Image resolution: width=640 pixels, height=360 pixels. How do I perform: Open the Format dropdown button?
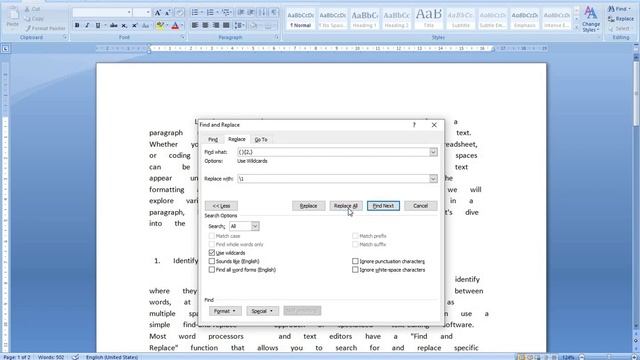click(x=225, y=311)
